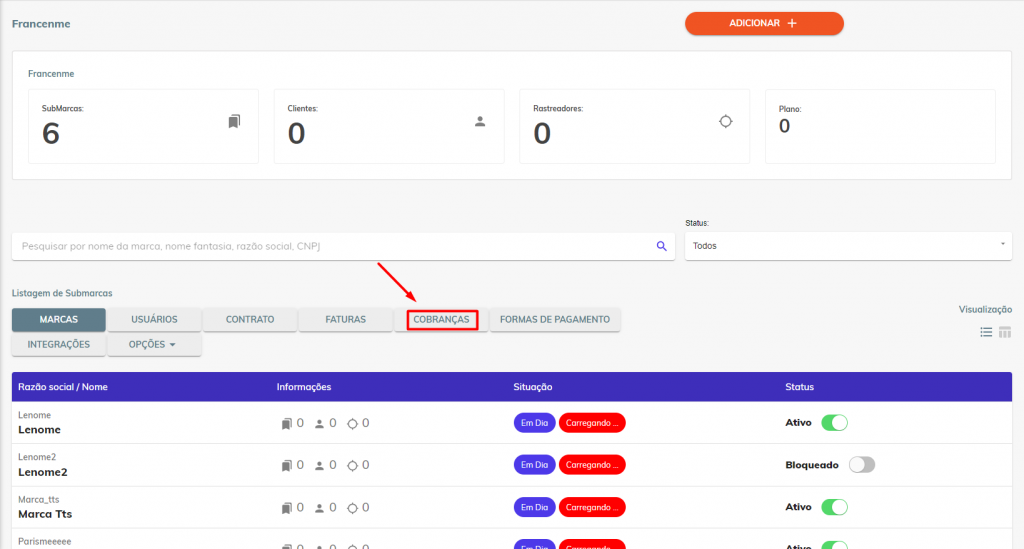The image size is (1024, 549).
Task: Switch to column grid view icon
Action: pos(1005,332)
